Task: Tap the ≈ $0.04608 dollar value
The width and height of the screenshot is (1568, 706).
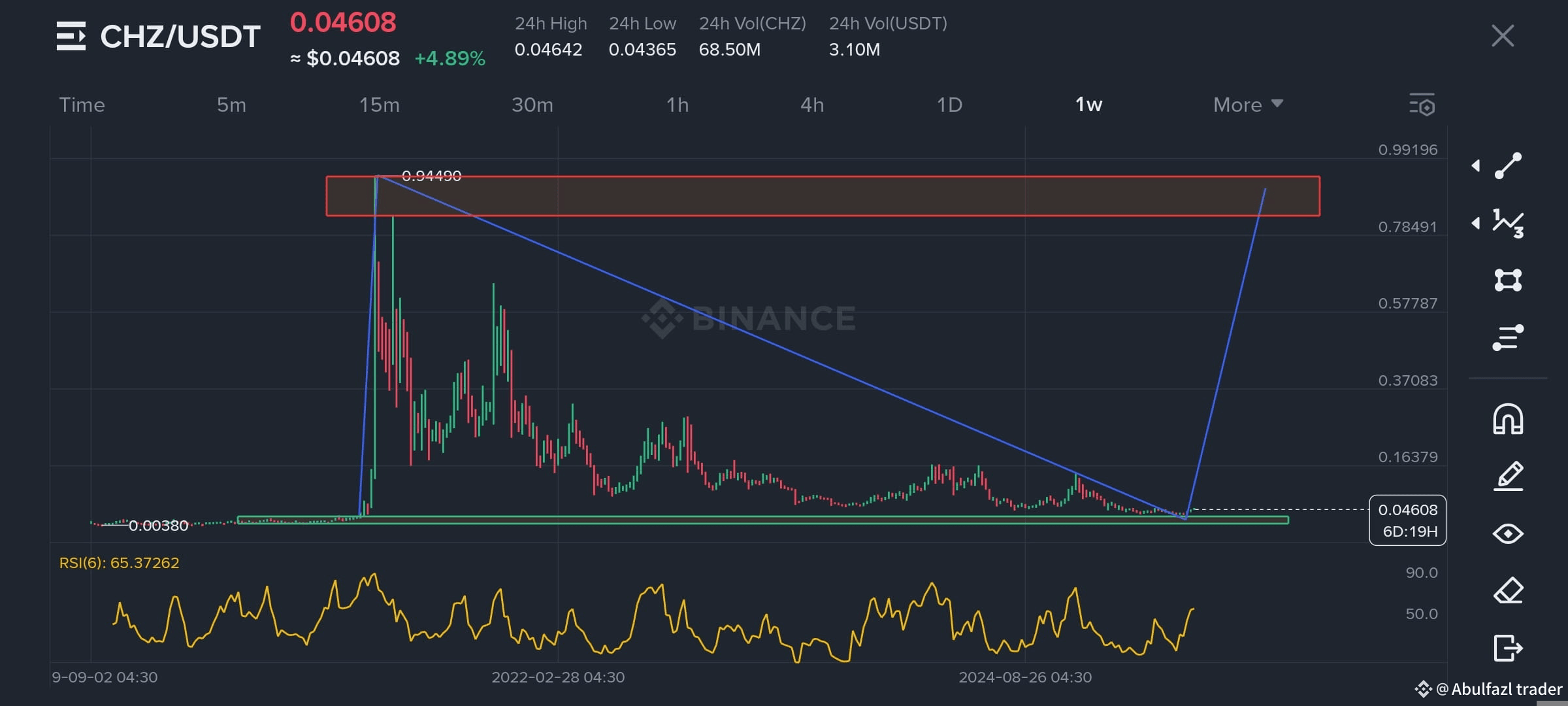Action: pos(345,58)
